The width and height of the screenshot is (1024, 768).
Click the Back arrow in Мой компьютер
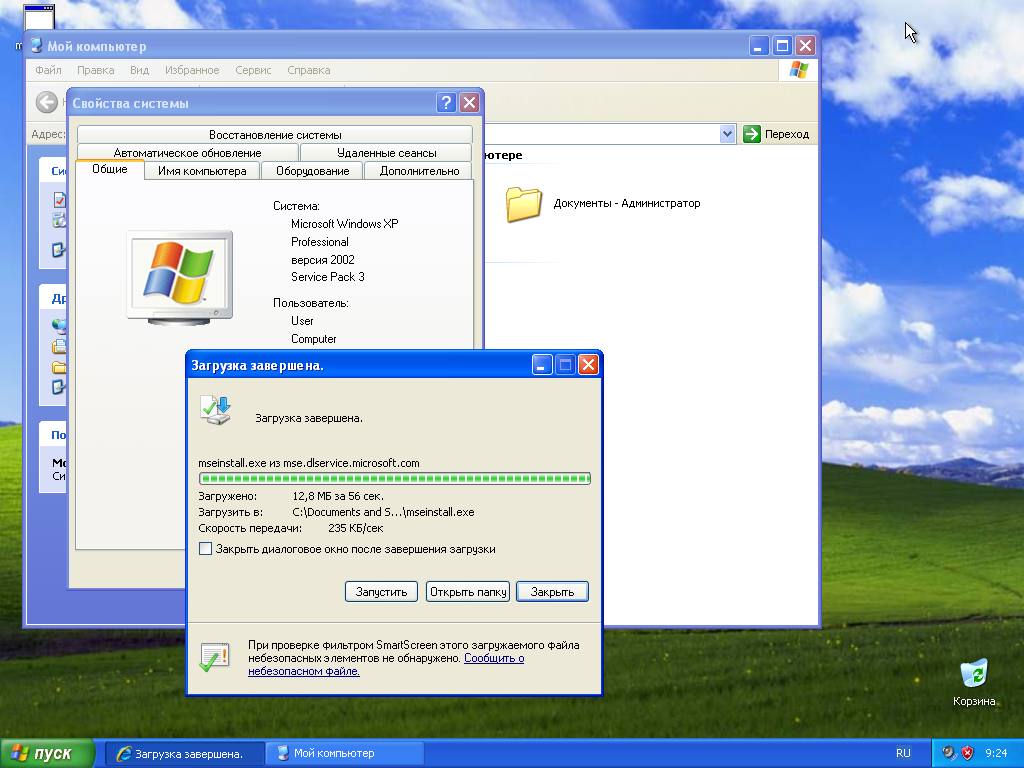click(x=46, y=102)
